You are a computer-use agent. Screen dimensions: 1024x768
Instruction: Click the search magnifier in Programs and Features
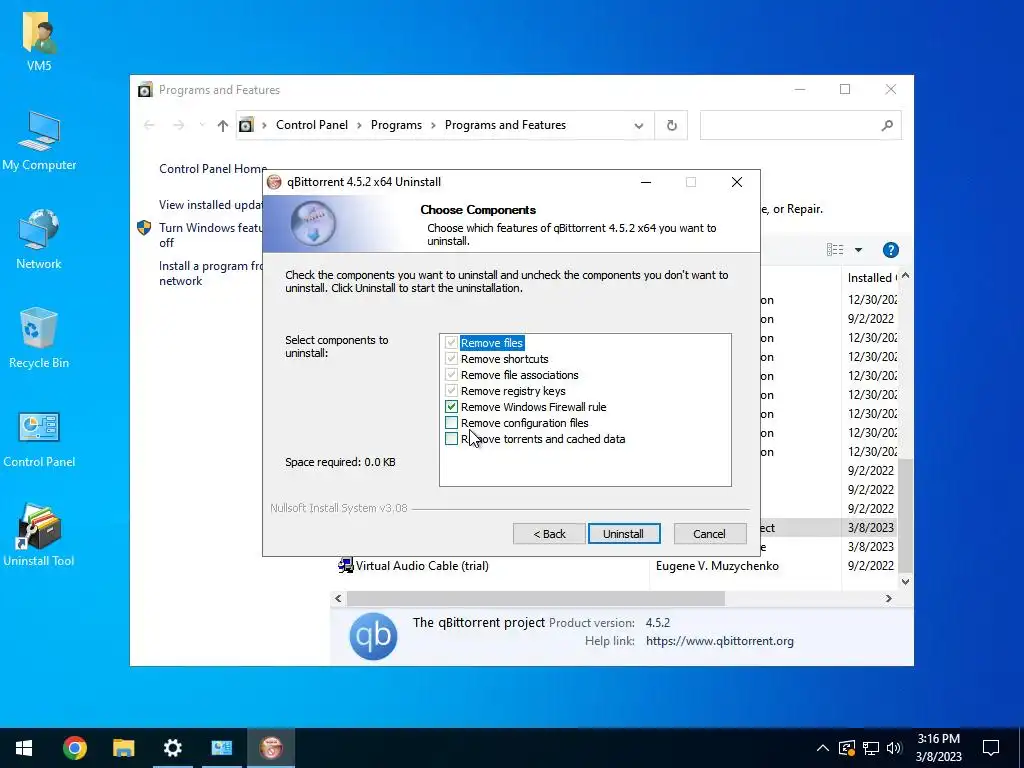coord(886,125)
